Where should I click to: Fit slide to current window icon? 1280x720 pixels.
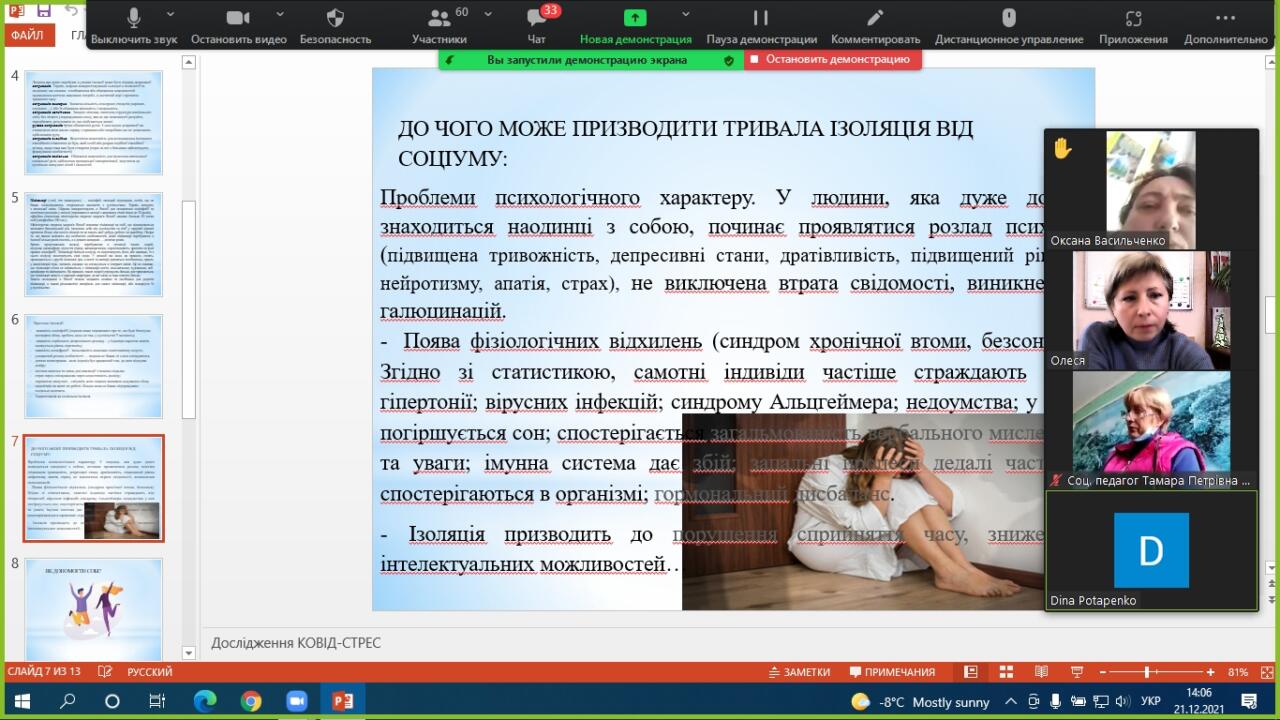click(x=1265, y=672)
